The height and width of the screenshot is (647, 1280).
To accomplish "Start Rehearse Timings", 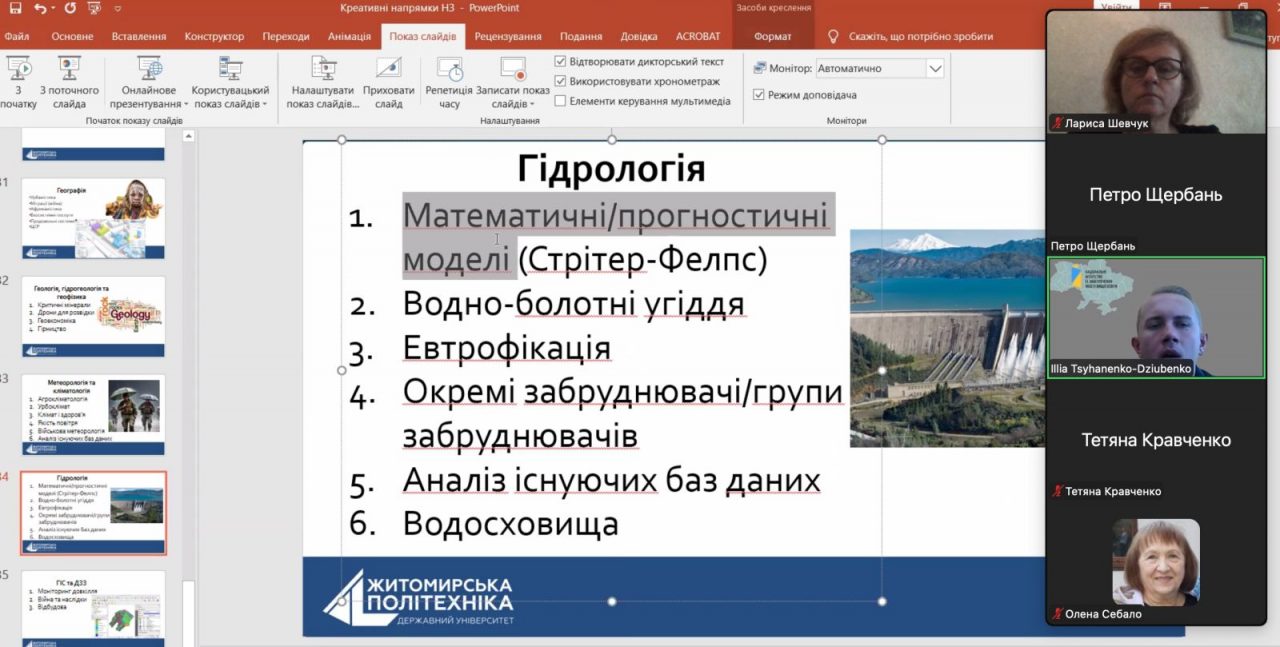I will [449, 70].
